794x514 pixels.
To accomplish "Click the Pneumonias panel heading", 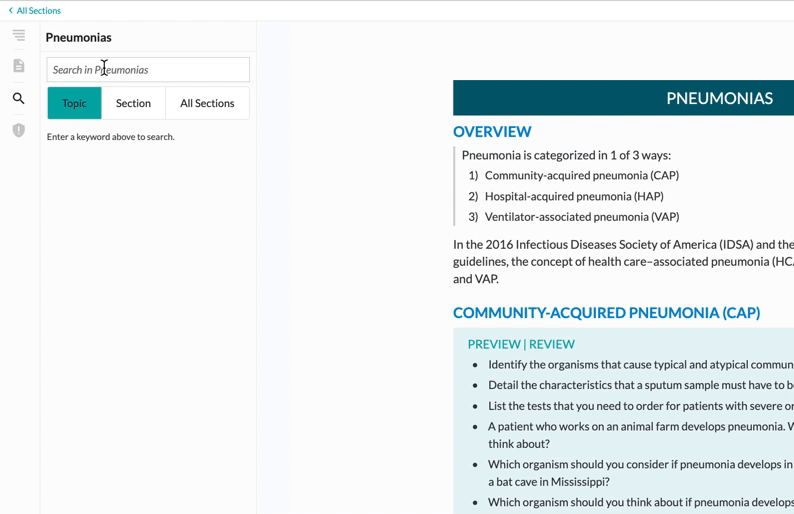I will tap(78, 37).
